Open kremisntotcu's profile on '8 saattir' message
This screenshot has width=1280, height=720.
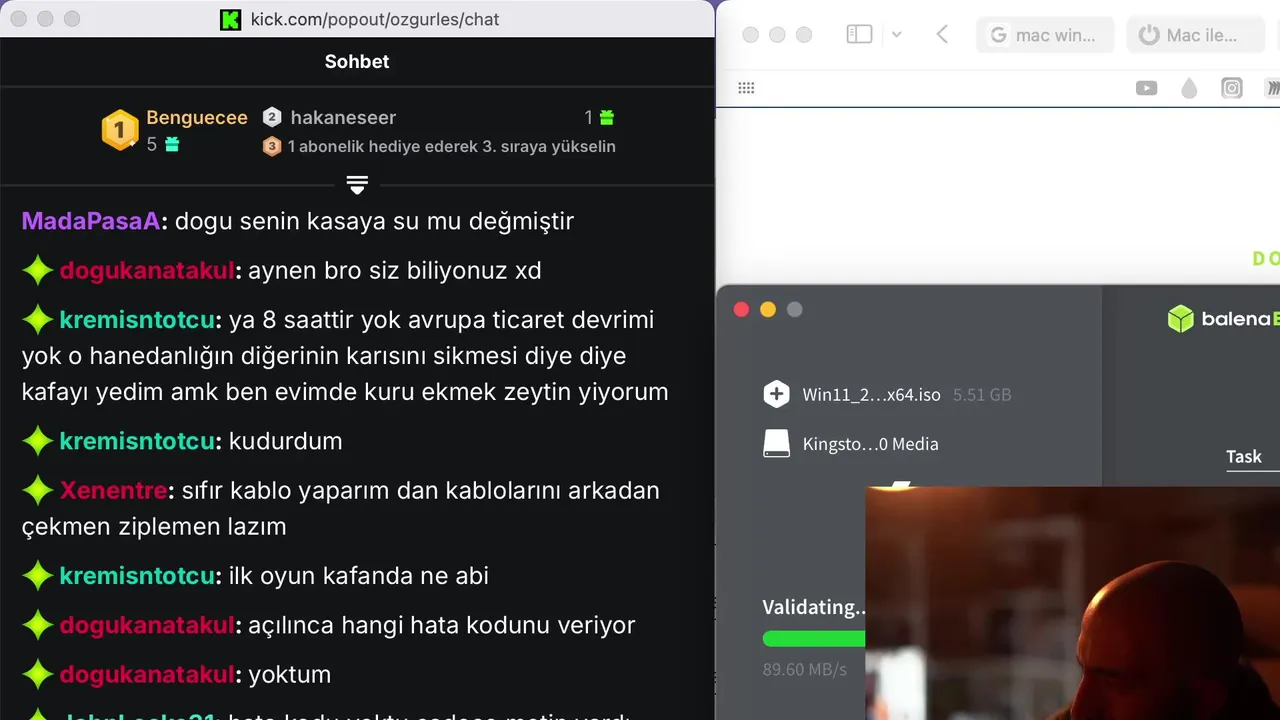coord(137,320)
